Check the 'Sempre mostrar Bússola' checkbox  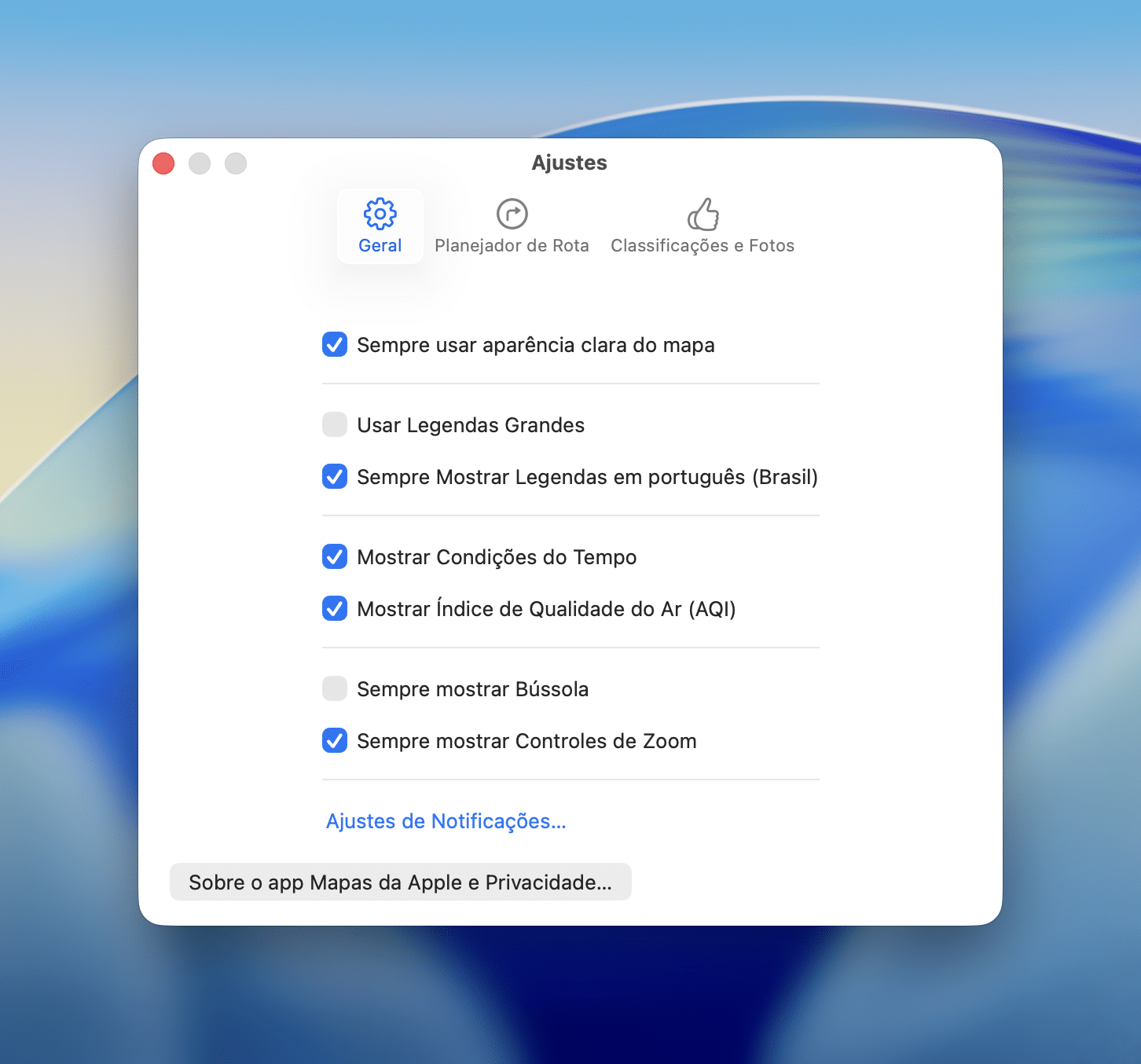click(335, 689)
